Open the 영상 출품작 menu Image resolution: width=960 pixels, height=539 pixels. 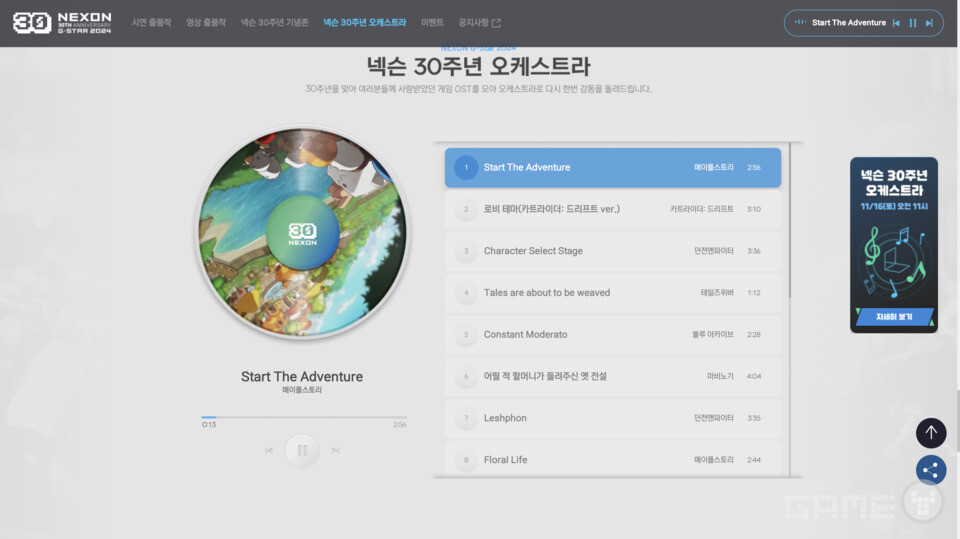206,23
